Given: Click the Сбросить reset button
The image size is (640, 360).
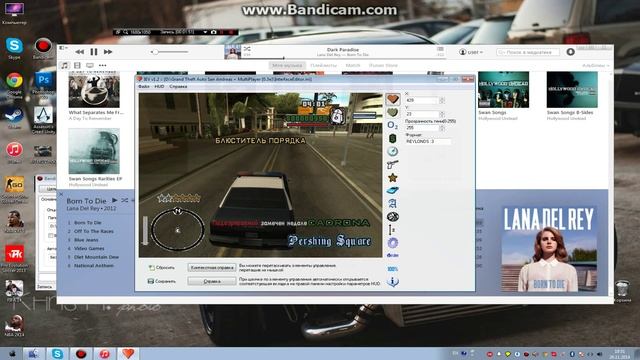Looking at the screenshot, I should pos(162,268).
